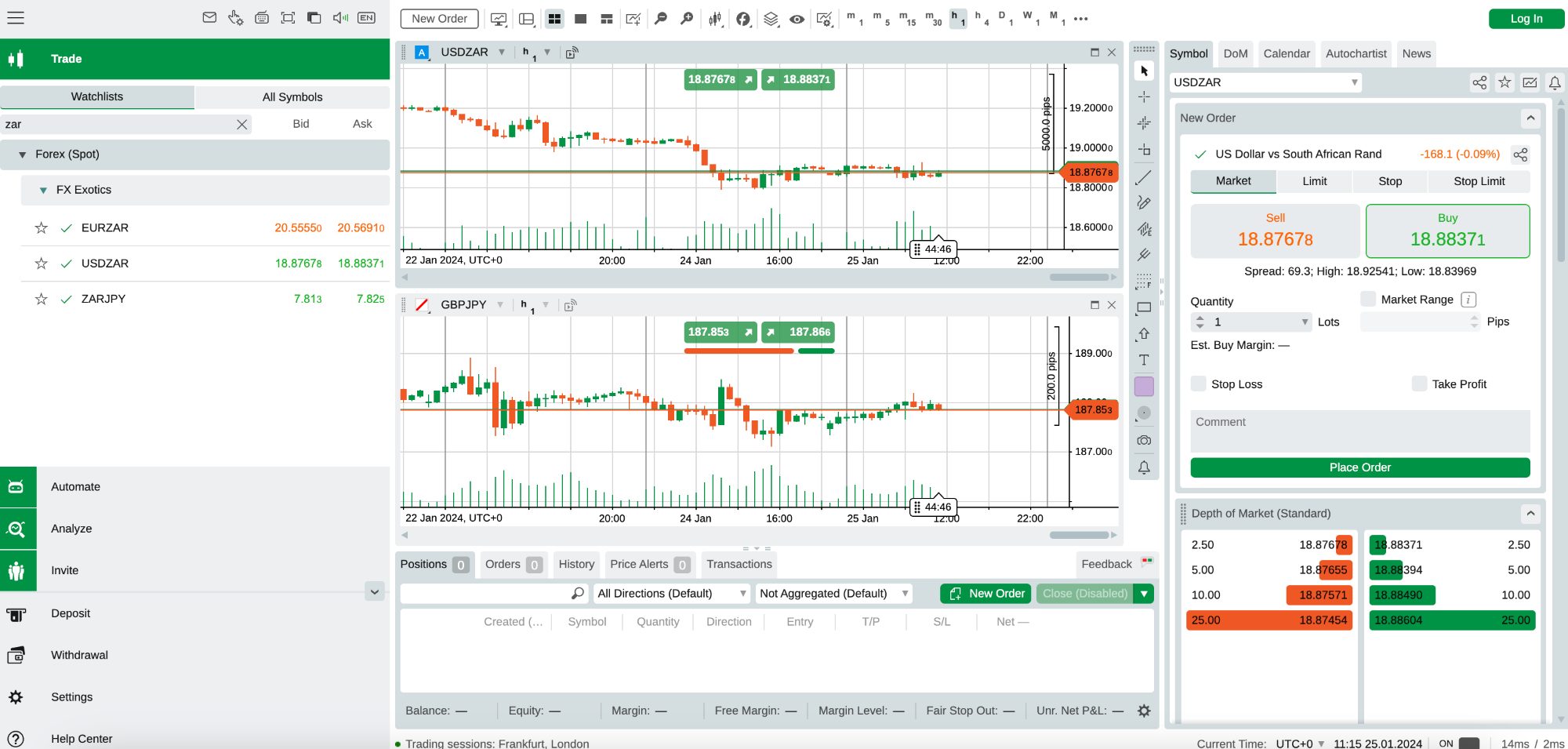Select the trend line drawing tool
1568x749 pixels.
click(1144, 177)
